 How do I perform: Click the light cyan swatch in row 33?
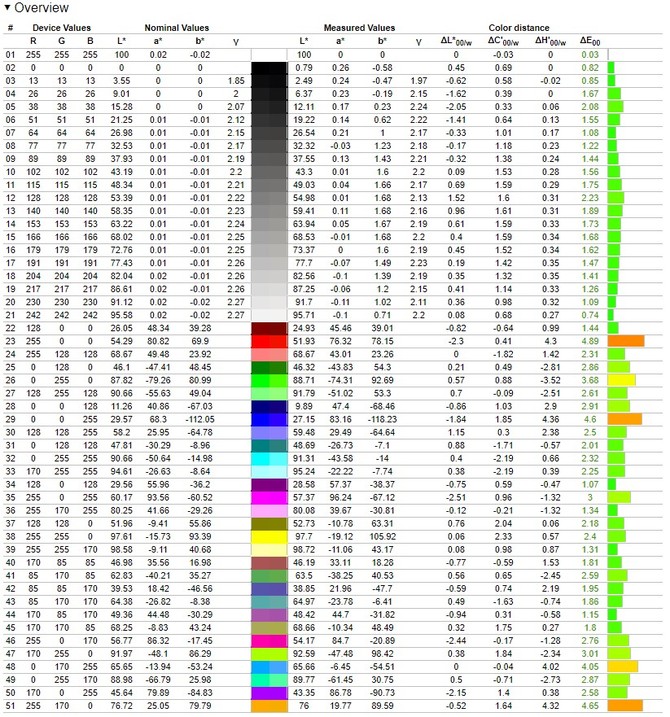click(x=269, y=471)
